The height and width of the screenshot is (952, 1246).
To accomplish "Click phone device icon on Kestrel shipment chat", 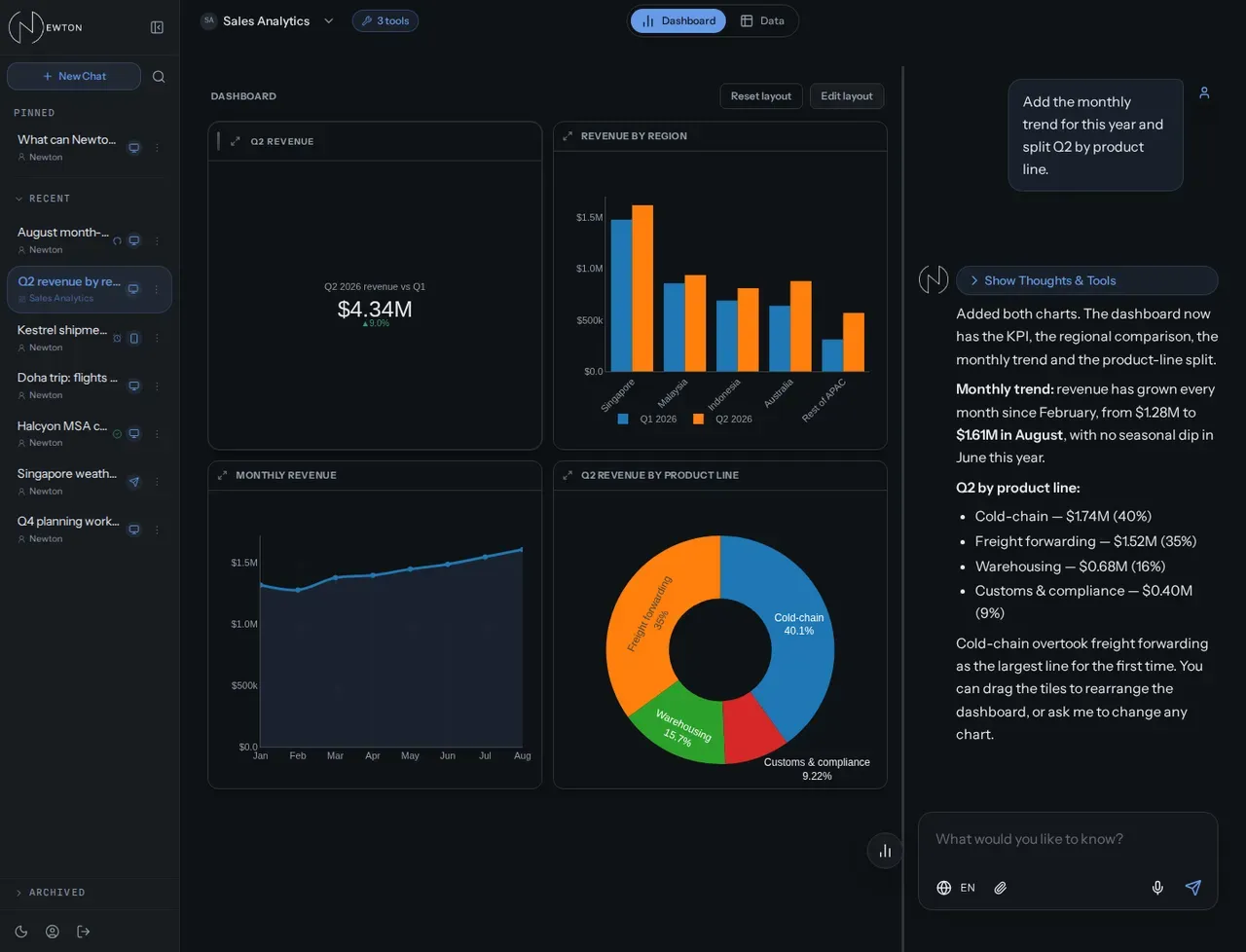I will [134, 338].
